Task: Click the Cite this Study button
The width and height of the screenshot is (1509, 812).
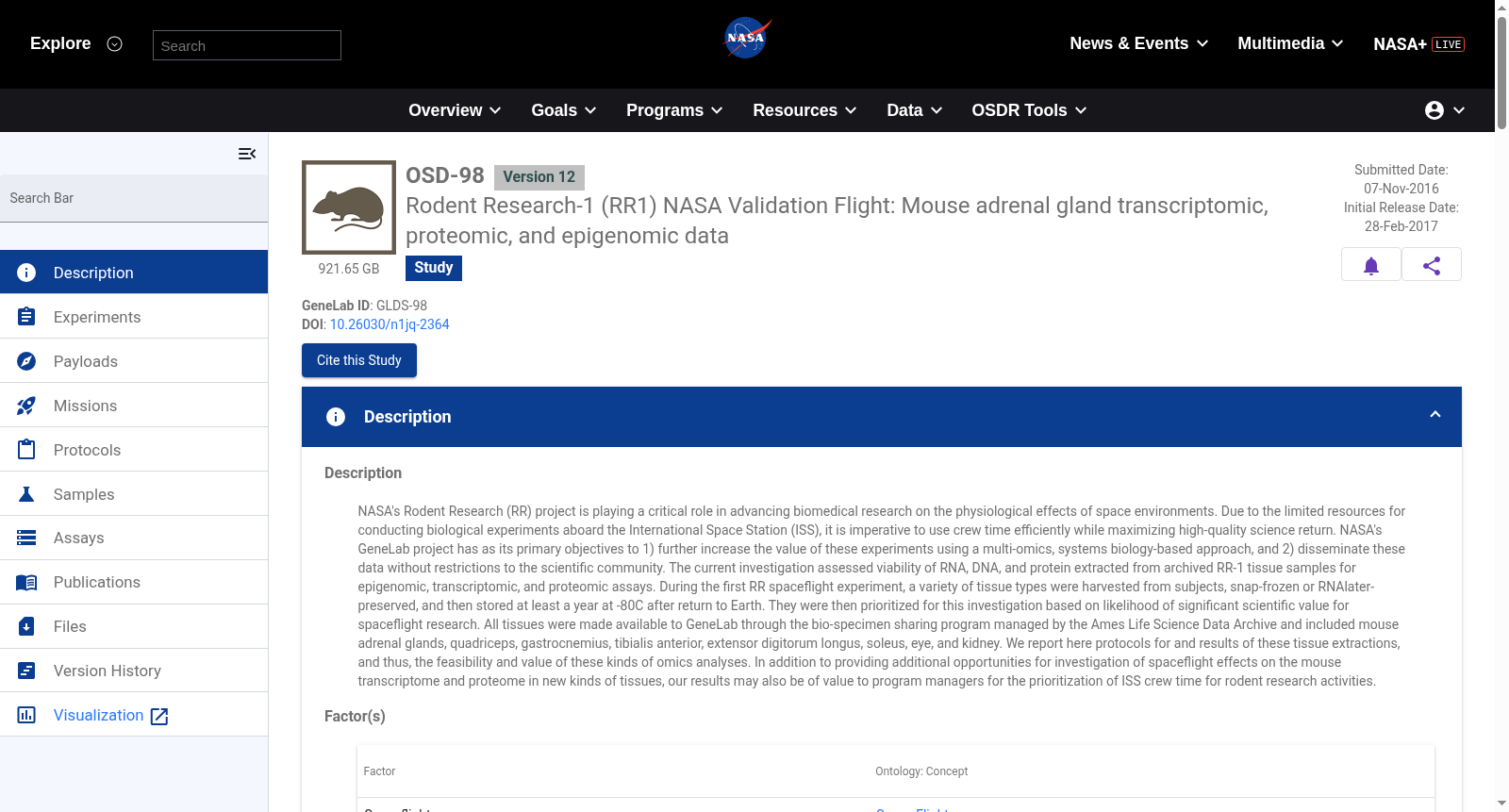Action: click(359, 360)
